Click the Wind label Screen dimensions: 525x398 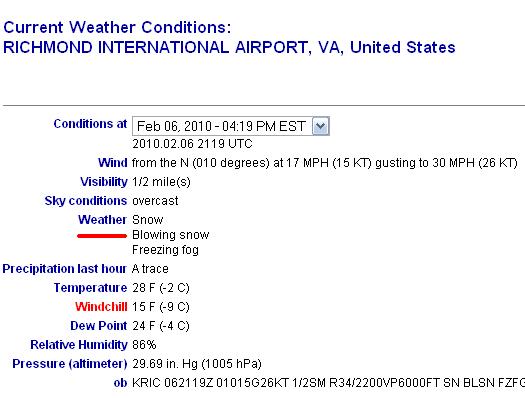113,163
